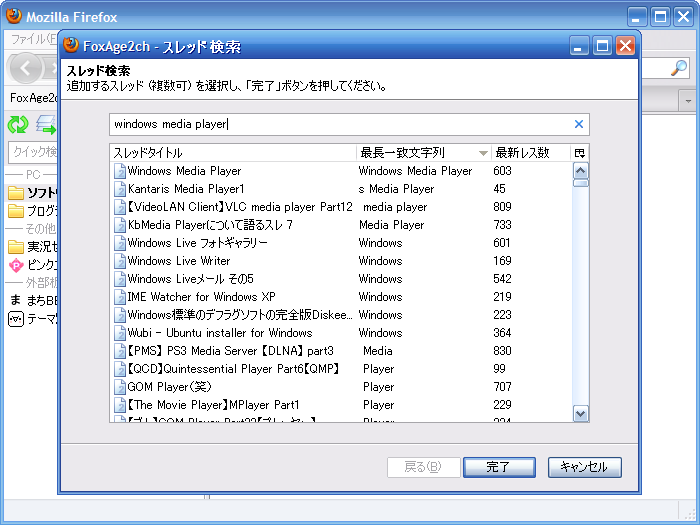This screenshot has width=700, height=525.
Task: Select the Windows Media Player thread row
Action: click(341, 171)
